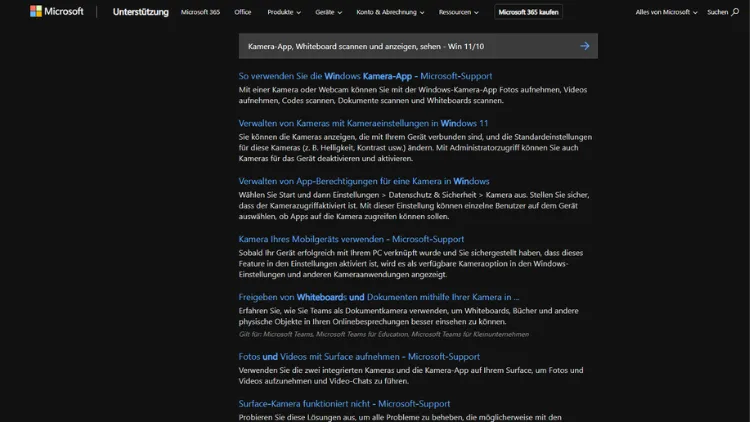Open Fotos und Videos mit Surface aufnehmen
This screenshot has height=422, width=750.
[359, 356]
